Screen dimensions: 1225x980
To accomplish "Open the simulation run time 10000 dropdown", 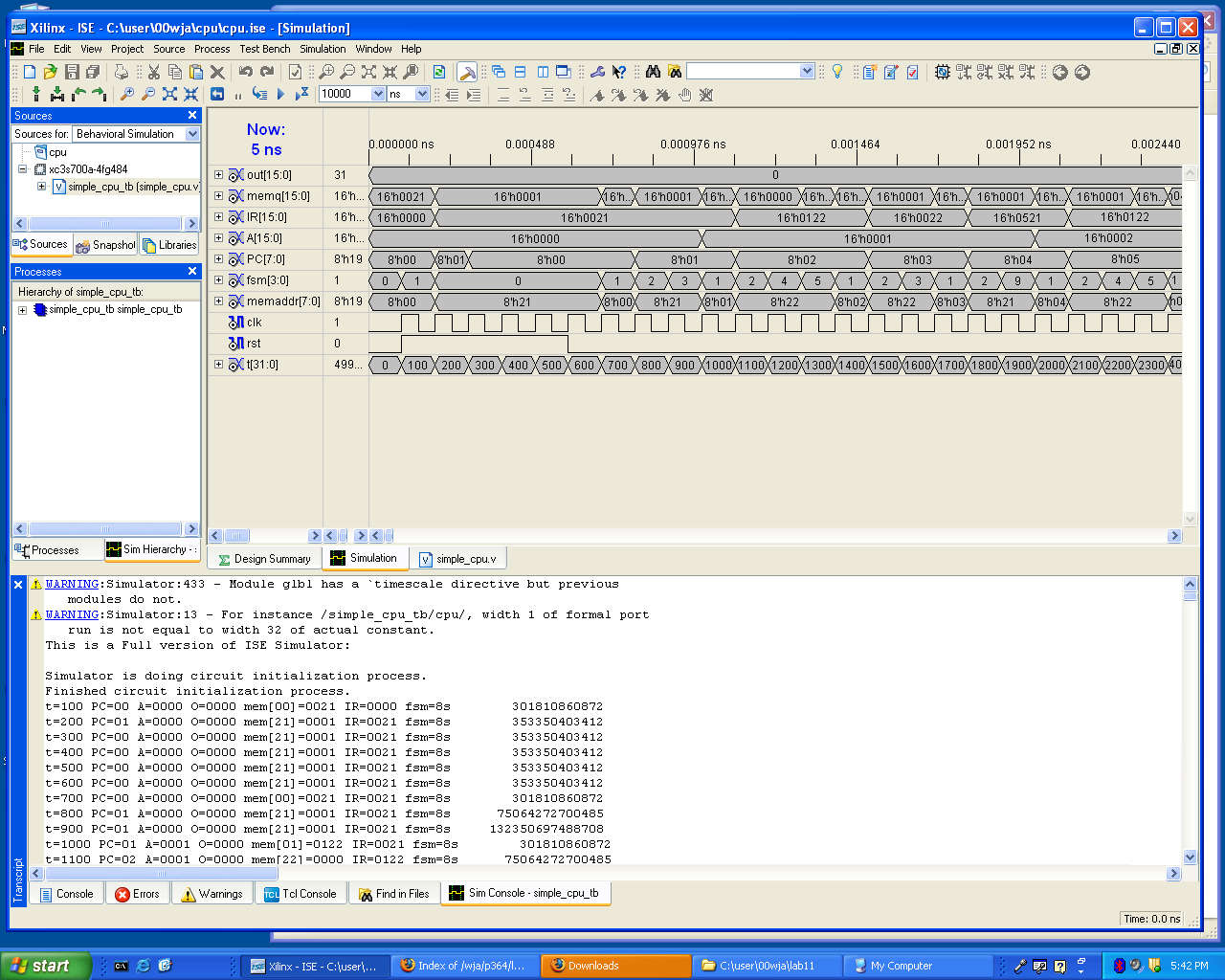I will [x=378, y=94].
